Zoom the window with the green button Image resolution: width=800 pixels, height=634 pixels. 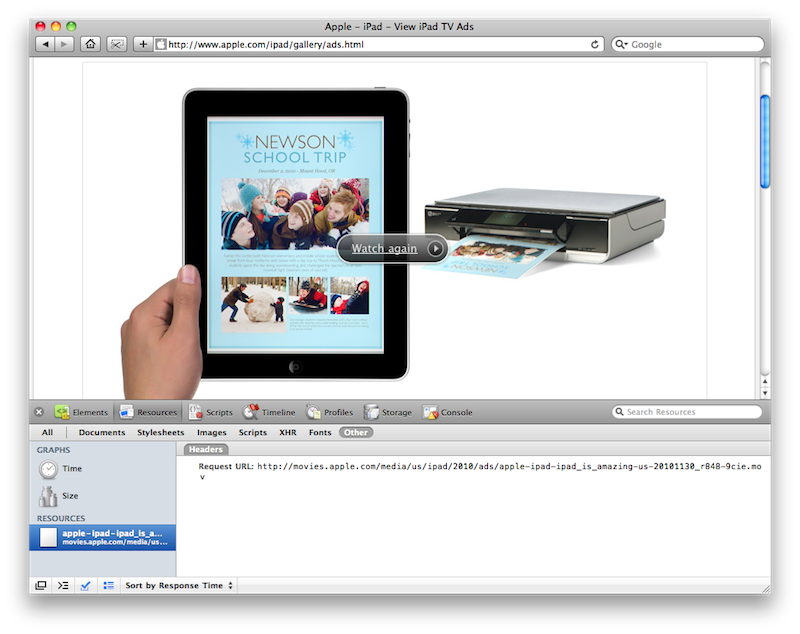[71, 26]
